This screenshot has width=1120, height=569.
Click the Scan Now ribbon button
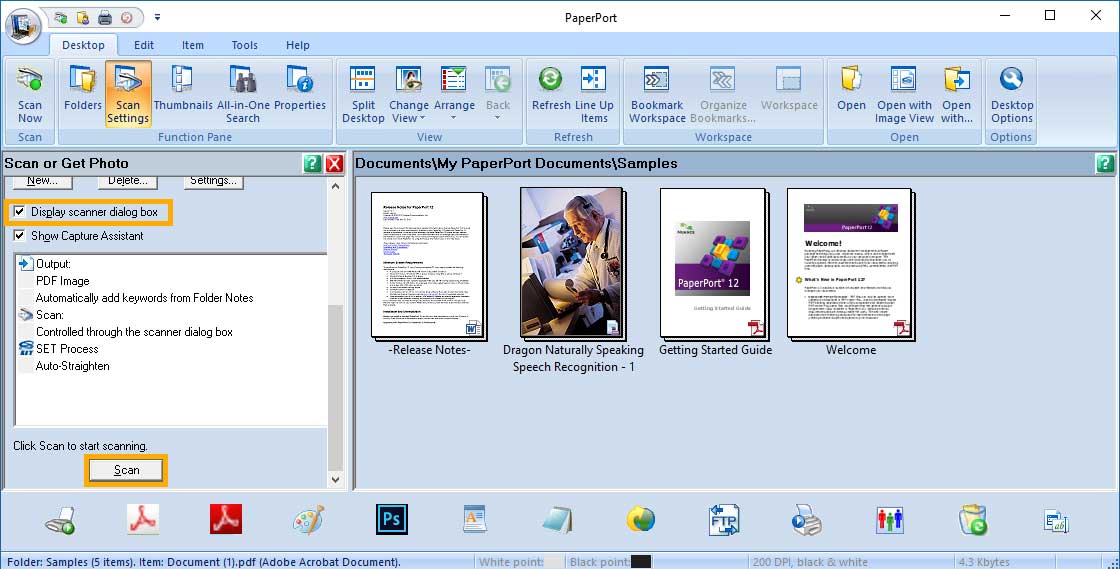click(30, 94)
